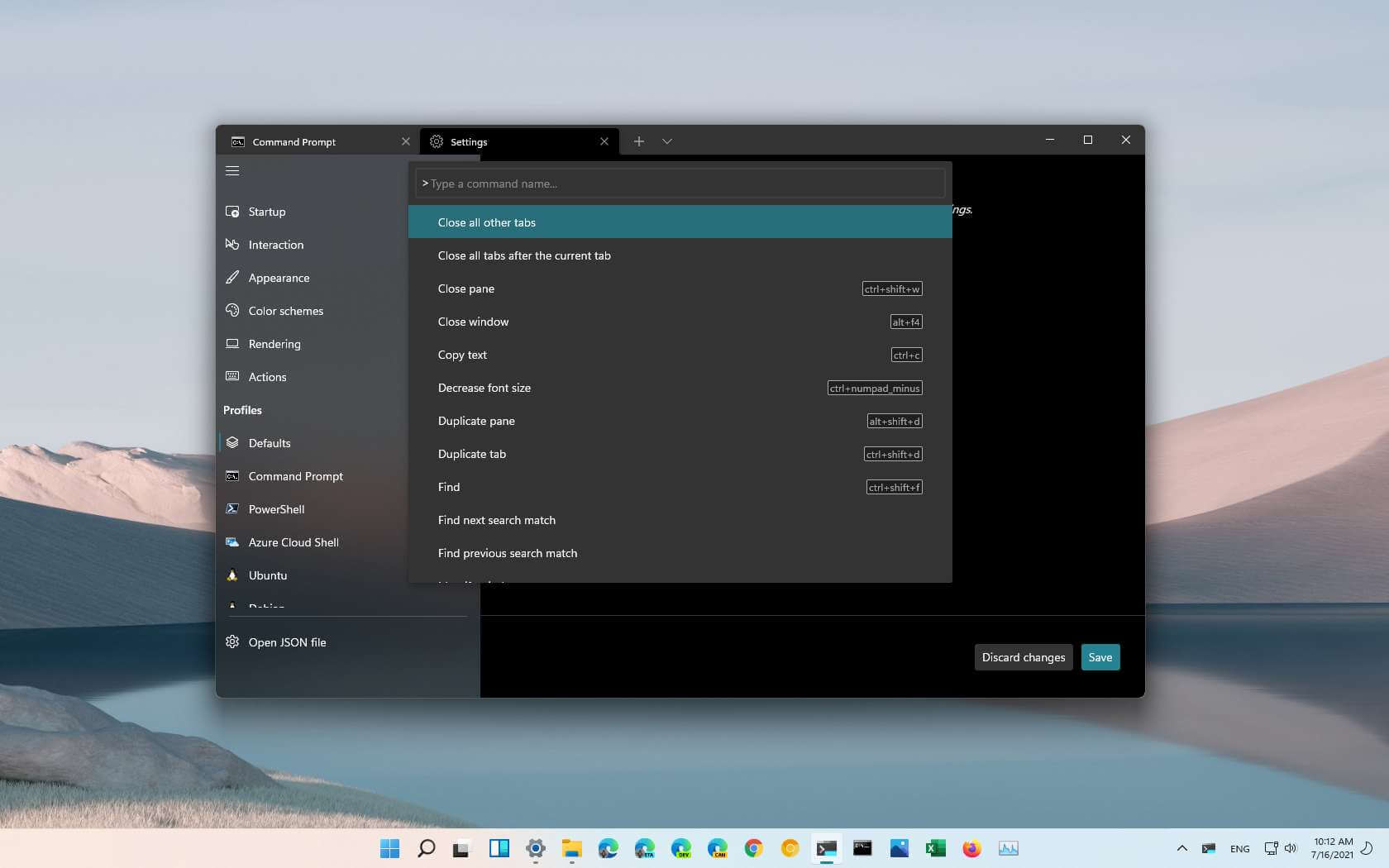This screenshot has height=868, width=1389.
Task: Open the new tab dropdown chevron
Action: (667, 141)
